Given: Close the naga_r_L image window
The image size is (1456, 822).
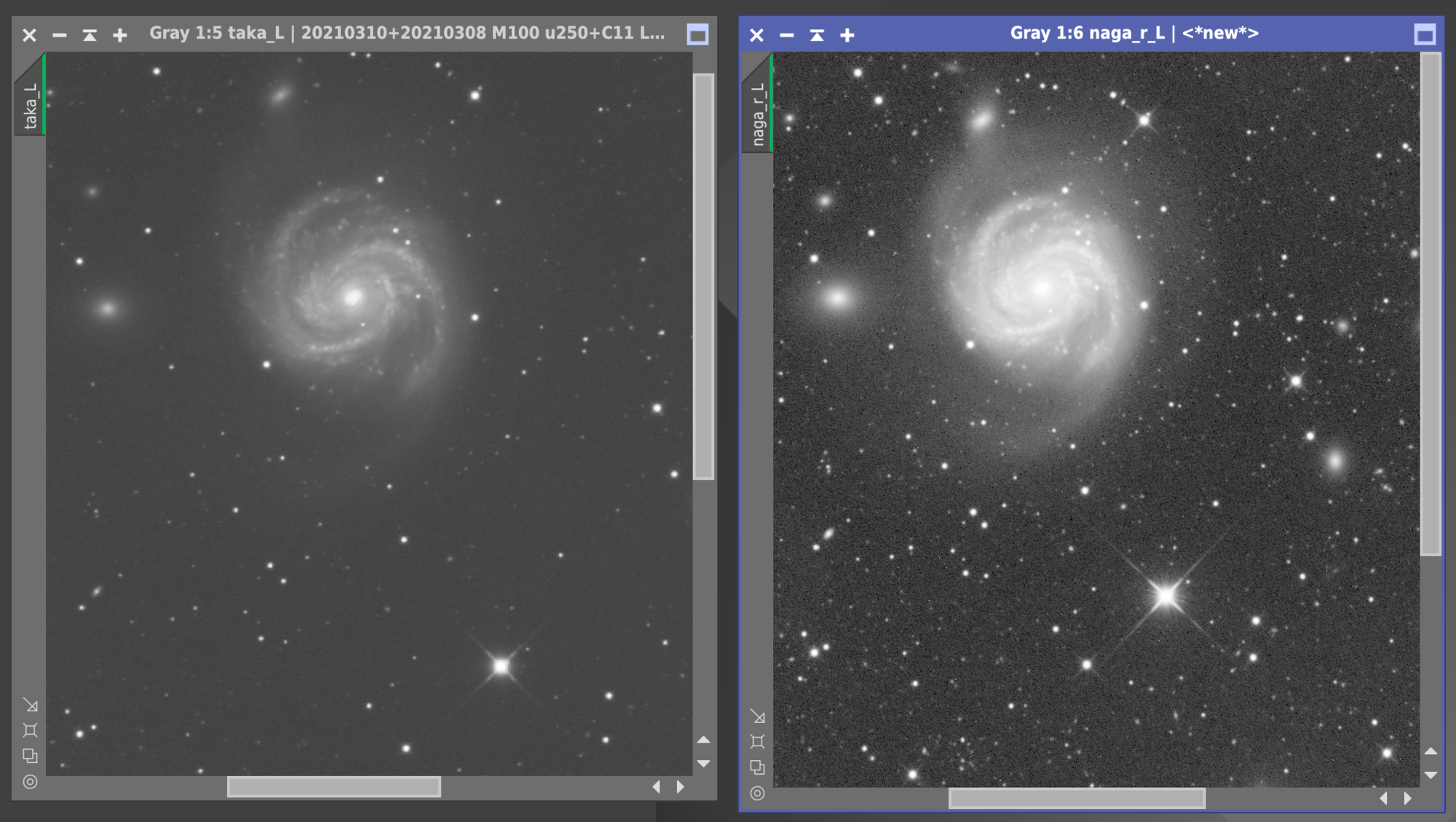Looking at the screenshot, I should click(x=756, y=35).
